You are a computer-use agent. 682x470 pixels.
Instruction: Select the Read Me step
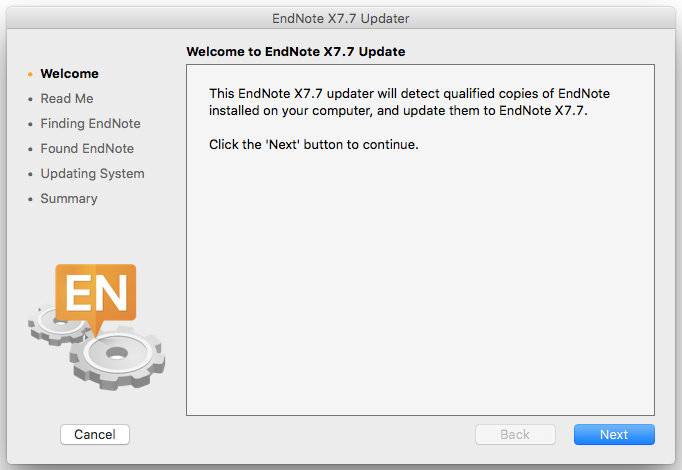point(67,99)
